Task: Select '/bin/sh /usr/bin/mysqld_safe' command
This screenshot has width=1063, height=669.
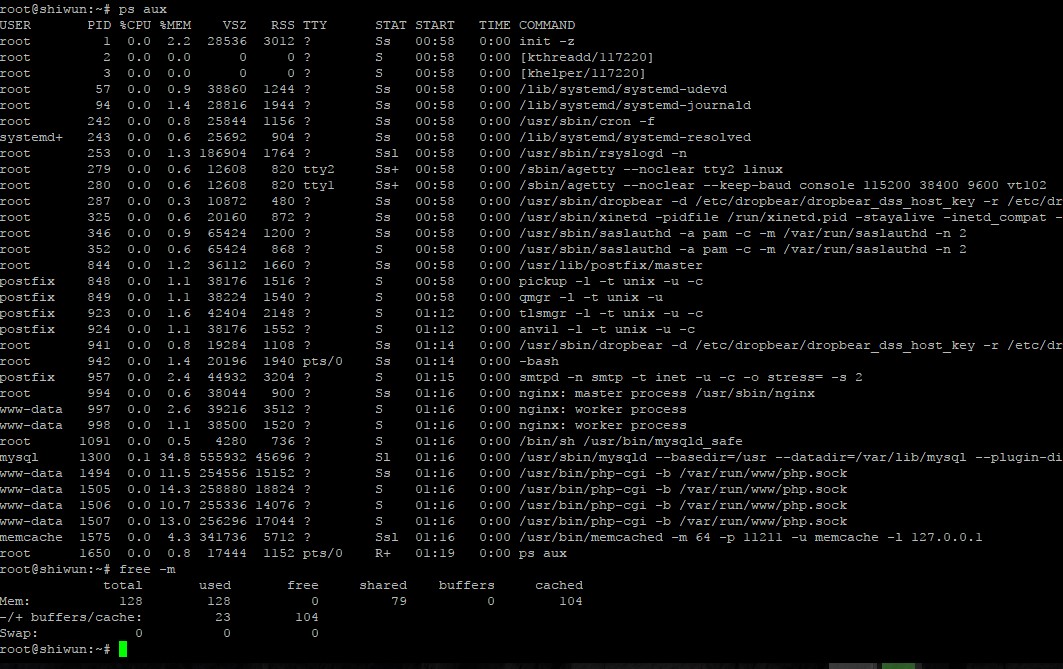Action: tap(630, 441)
